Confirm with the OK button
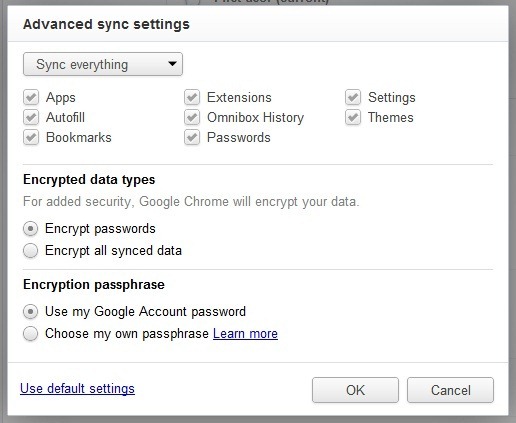Image resolution: width=516 pixels, height=423 pixels. (355, 390)
